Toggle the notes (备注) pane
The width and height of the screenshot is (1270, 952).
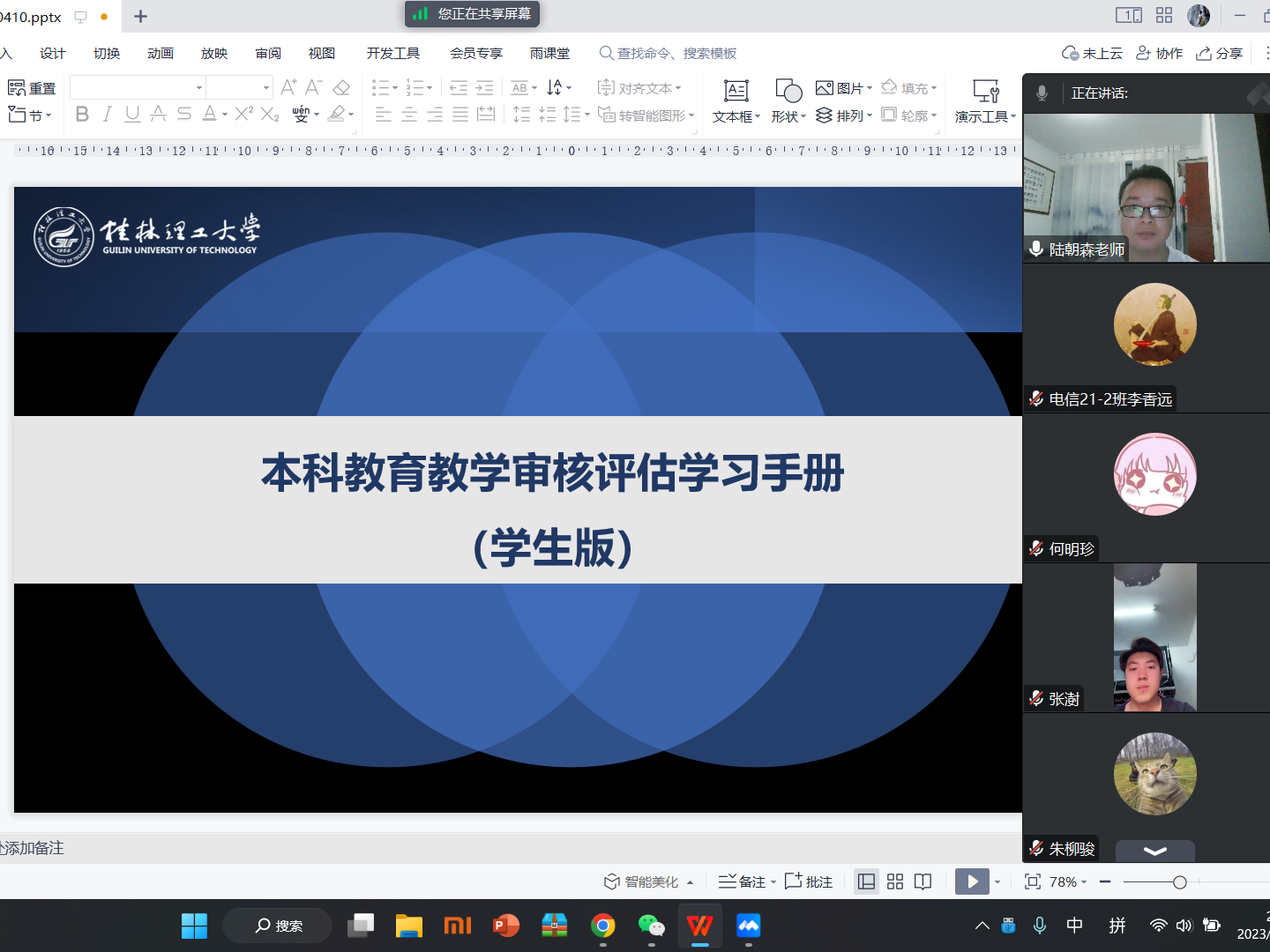742,881
